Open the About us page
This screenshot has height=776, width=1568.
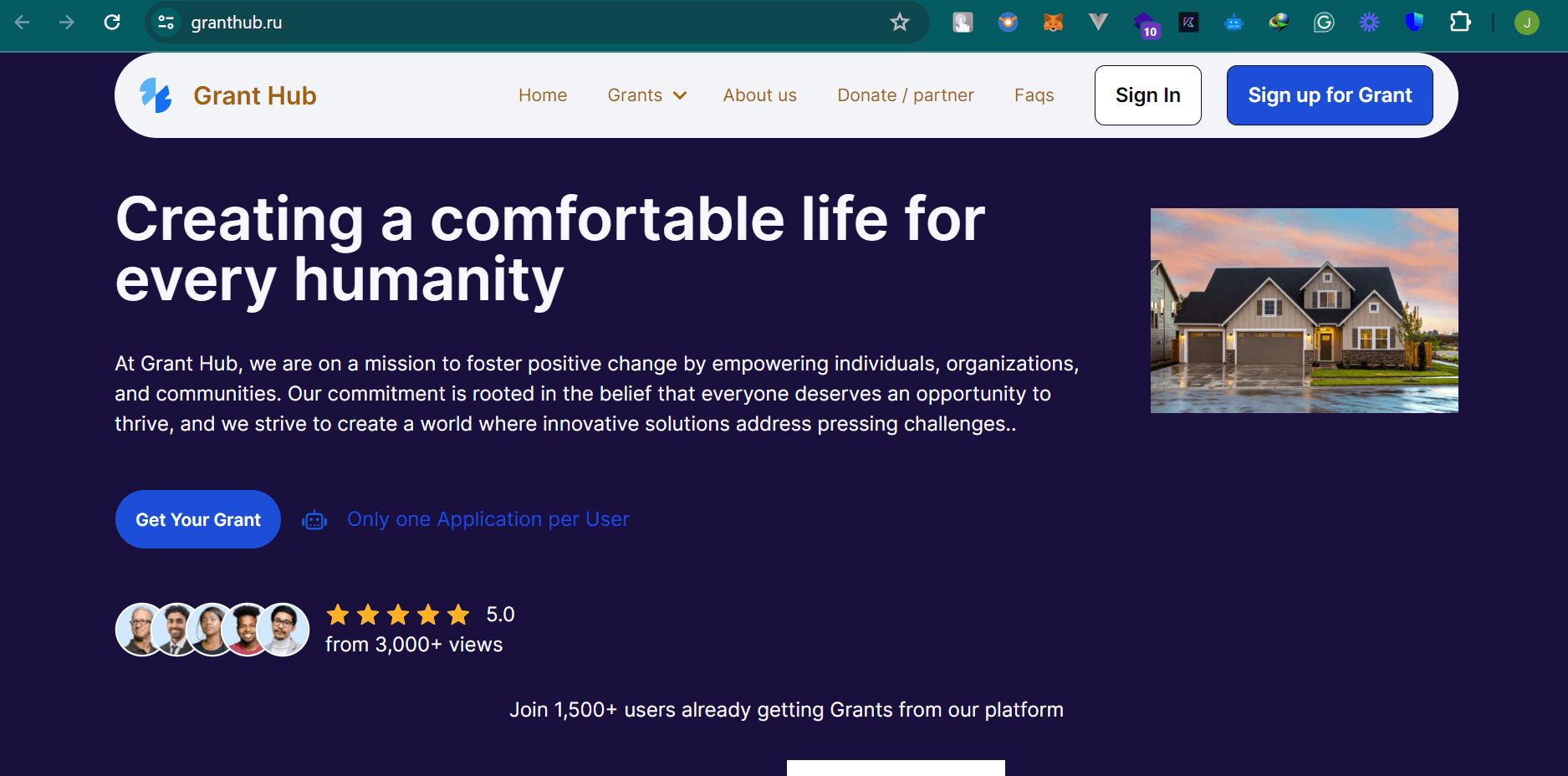coord(759,95)
